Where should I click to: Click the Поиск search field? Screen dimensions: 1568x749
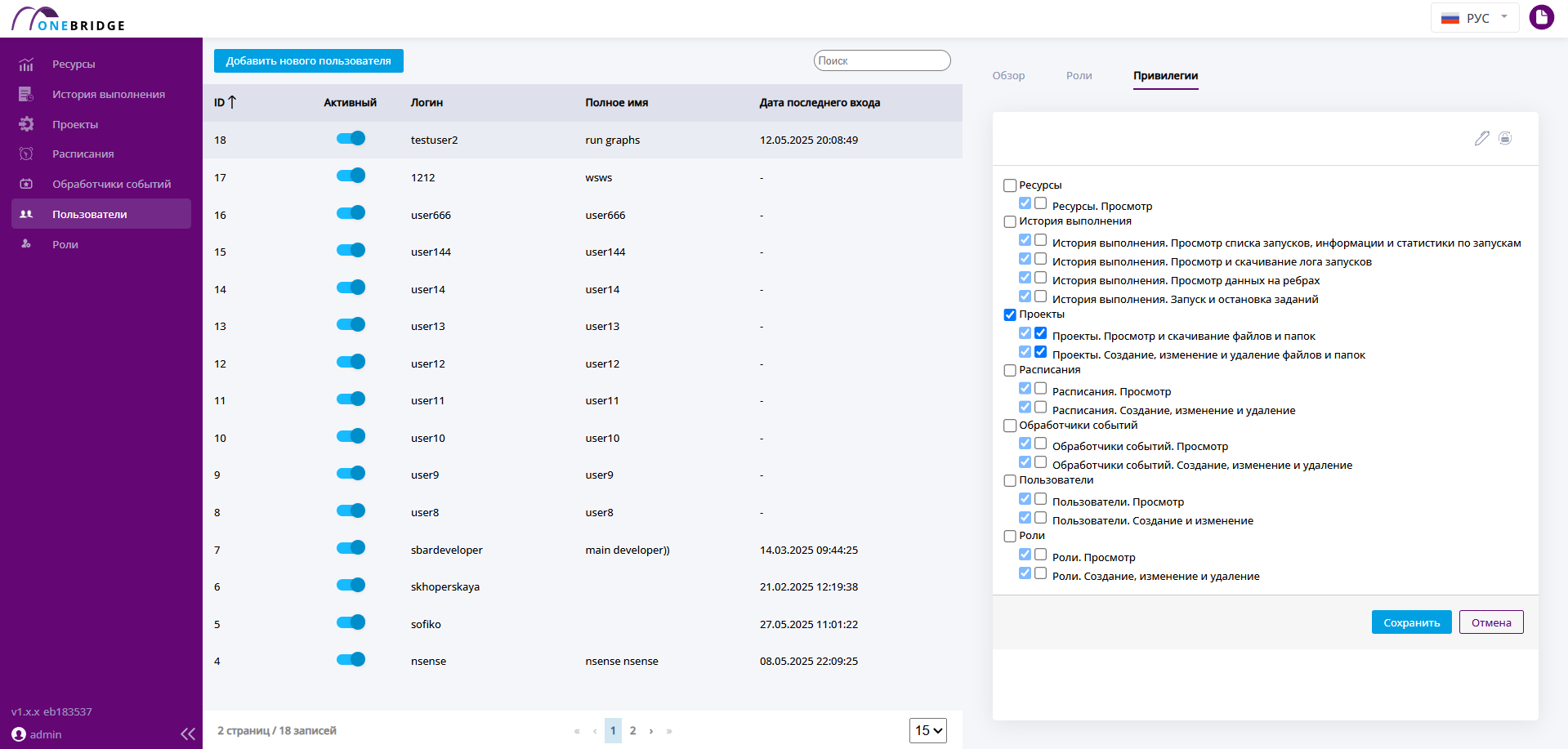882,60
